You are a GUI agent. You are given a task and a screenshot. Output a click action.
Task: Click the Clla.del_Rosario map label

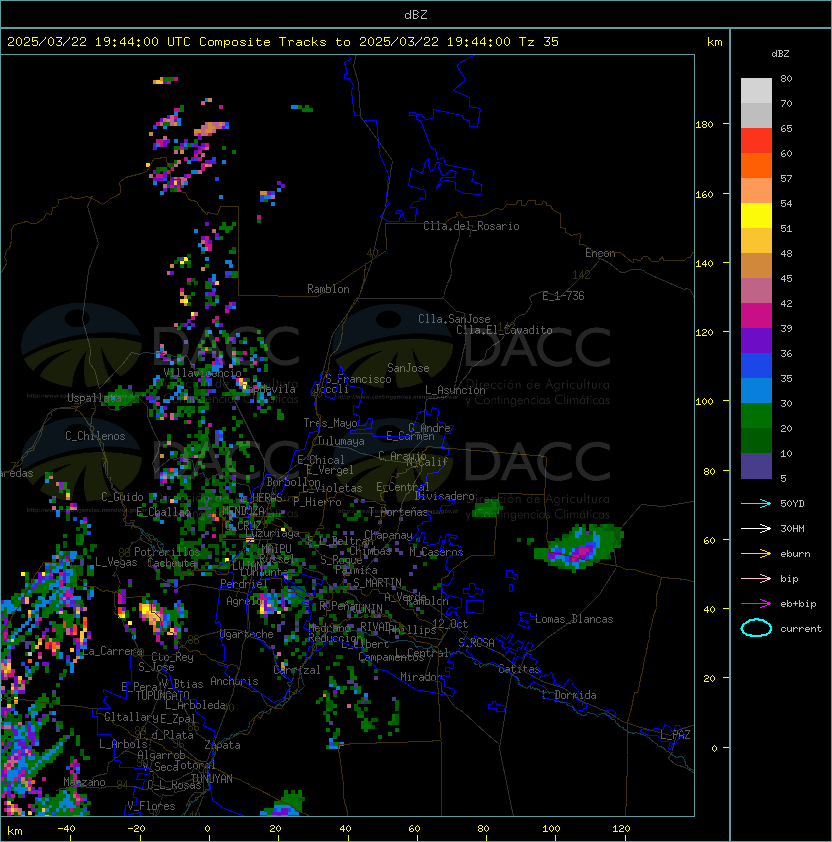point(471,226)
